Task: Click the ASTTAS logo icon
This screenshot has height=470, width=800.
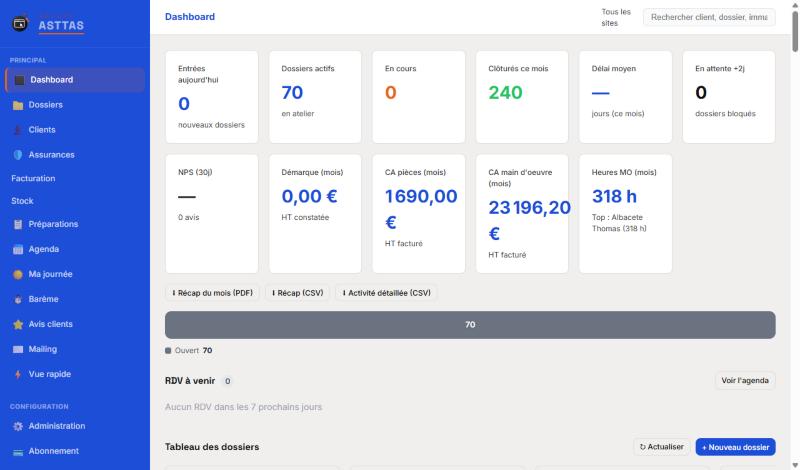Action: click(x=20, y=23)
